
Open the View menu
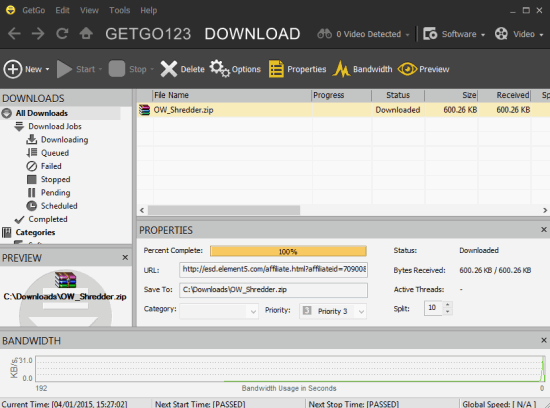tap(89, 10)
